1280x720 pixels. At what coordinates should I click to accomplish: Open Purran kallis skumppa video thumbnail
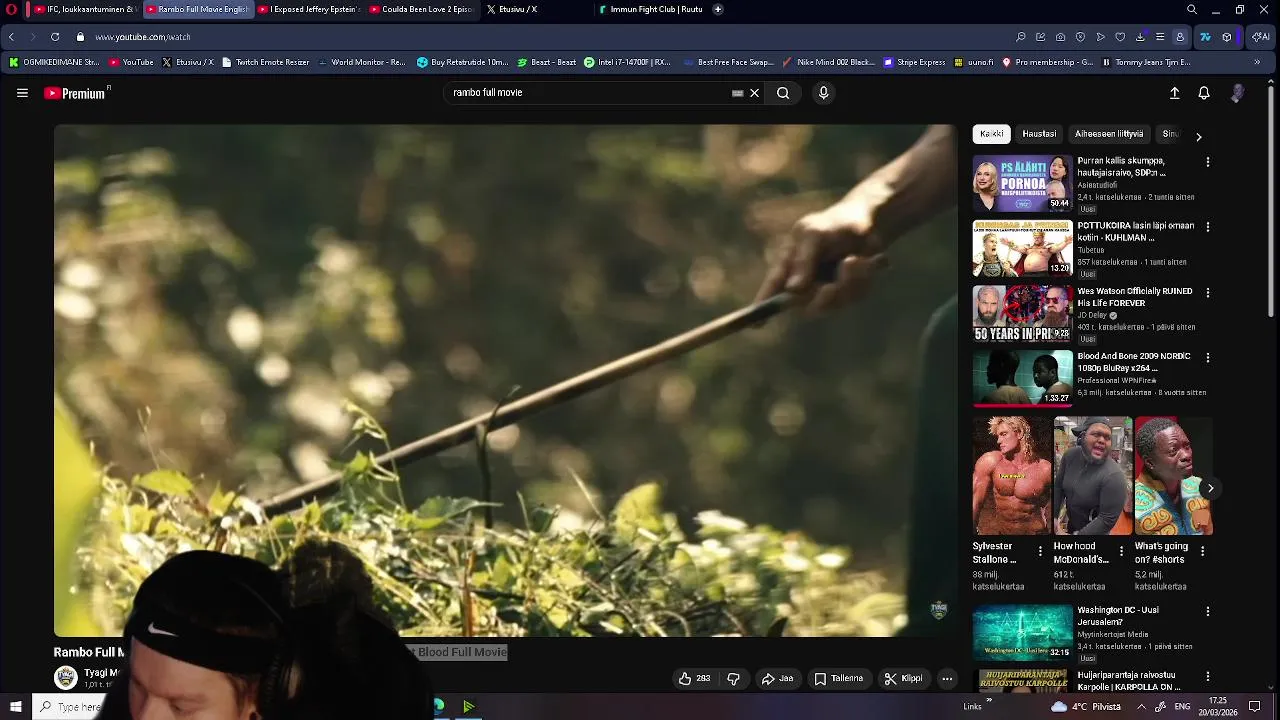click(1022, 182)
